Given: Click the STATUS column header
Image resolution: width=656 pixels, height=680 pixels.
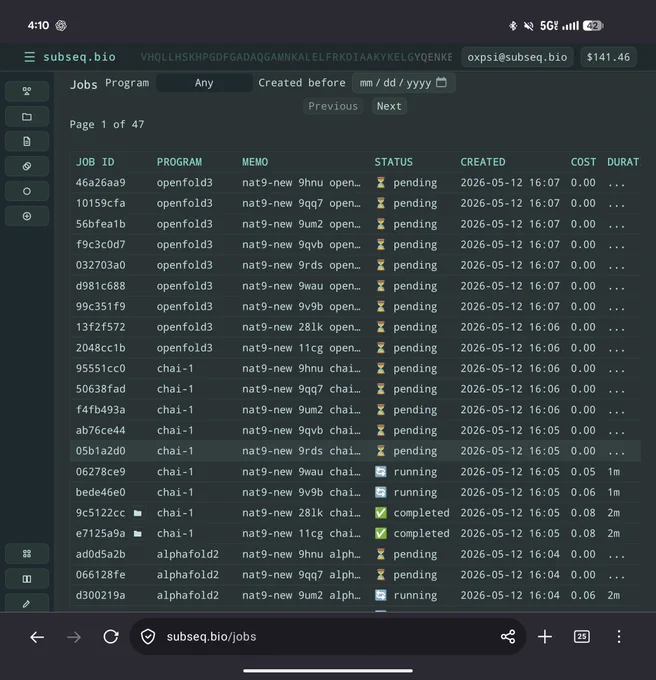Looking at the screenshot, I should 394,162.
